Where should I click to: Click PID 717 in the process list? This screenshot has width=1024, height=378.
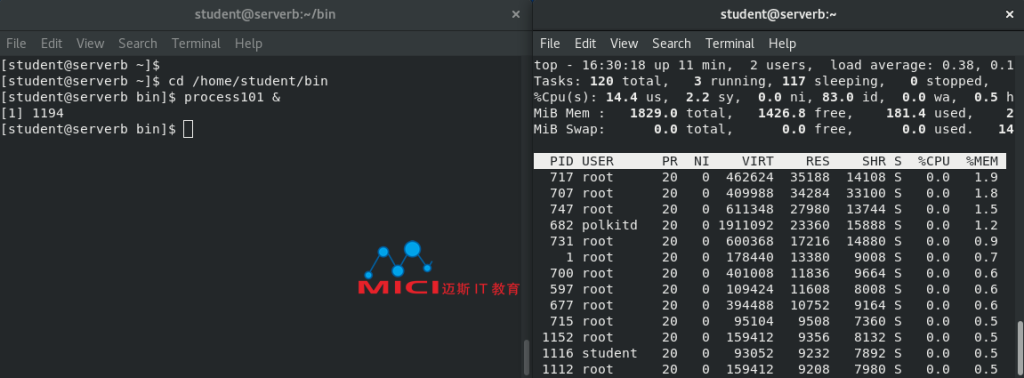(562, 178)
